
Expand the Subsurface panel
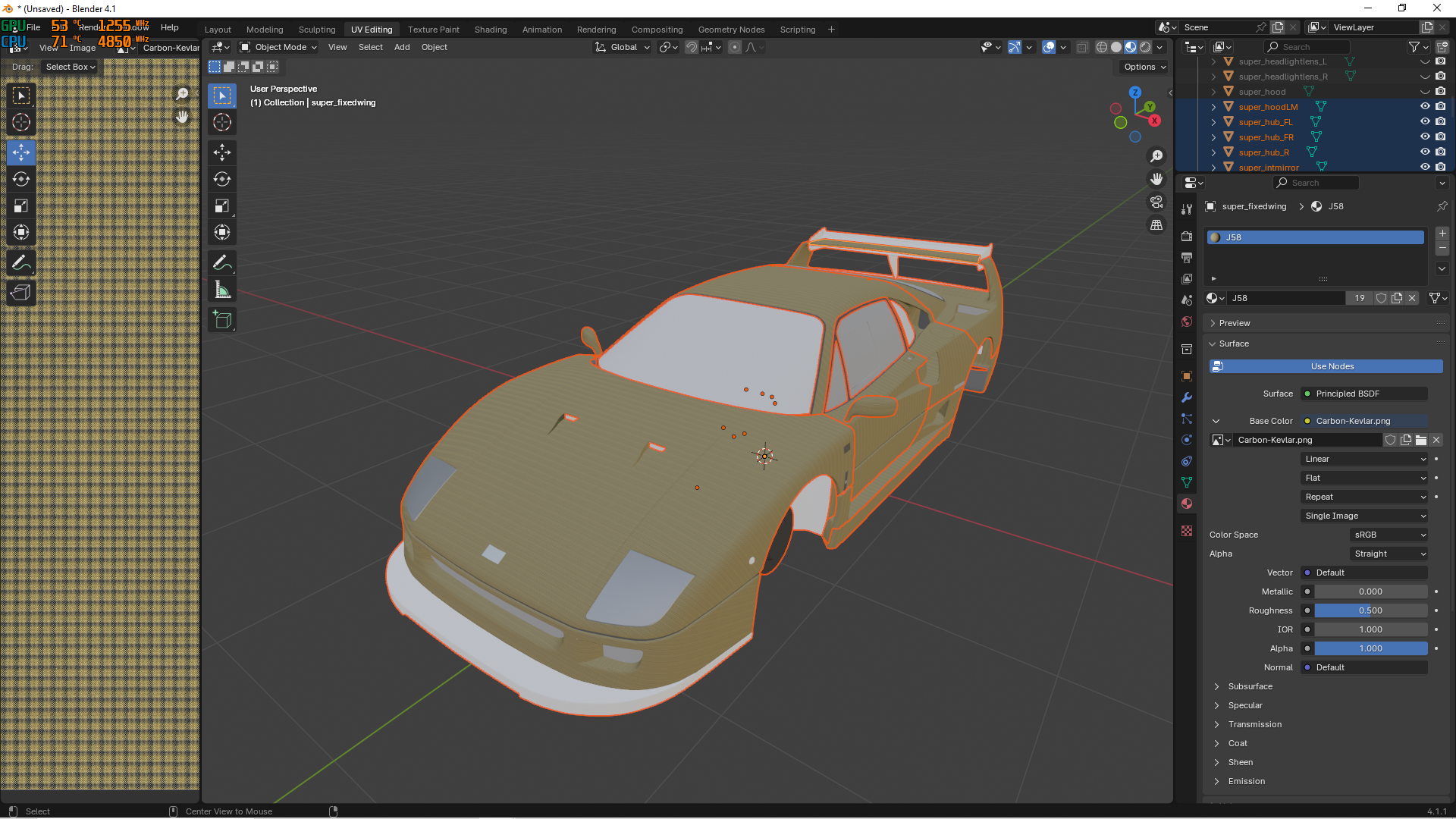tap(1250, 686)
